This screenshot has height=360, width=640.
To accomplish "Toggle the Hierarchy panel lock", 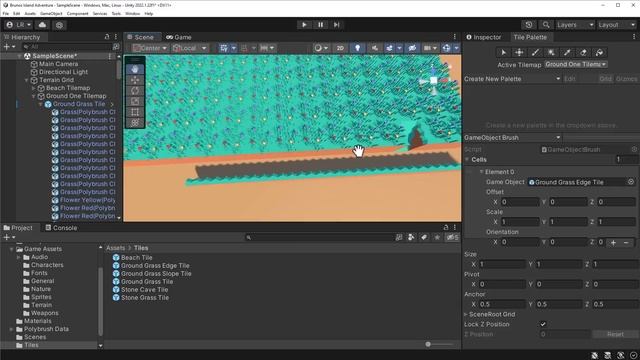I will tap(107, 37).
